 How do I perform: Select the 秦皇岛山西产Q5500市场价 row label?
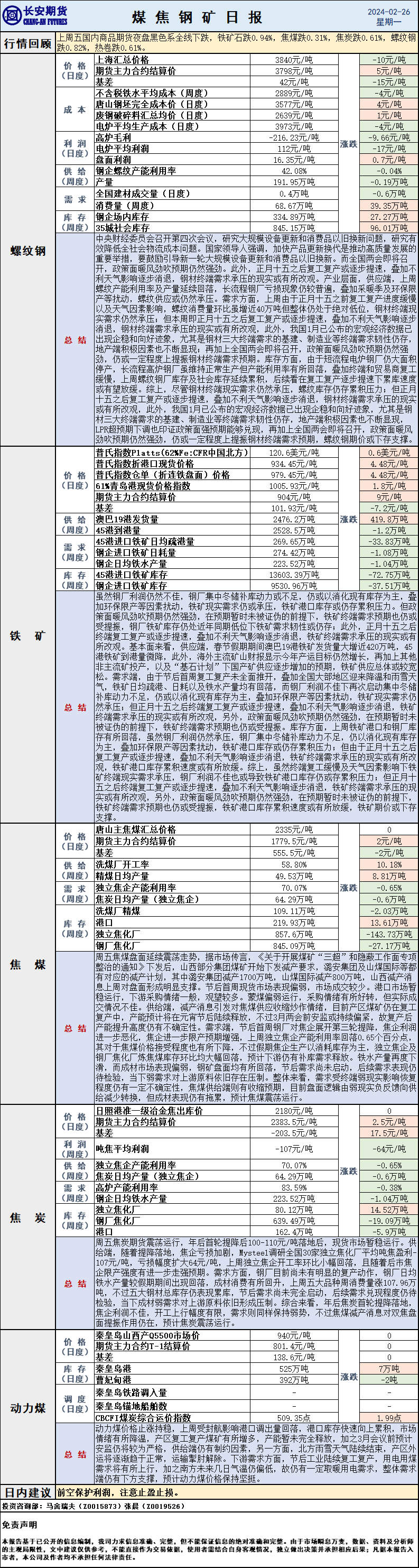147,1335
